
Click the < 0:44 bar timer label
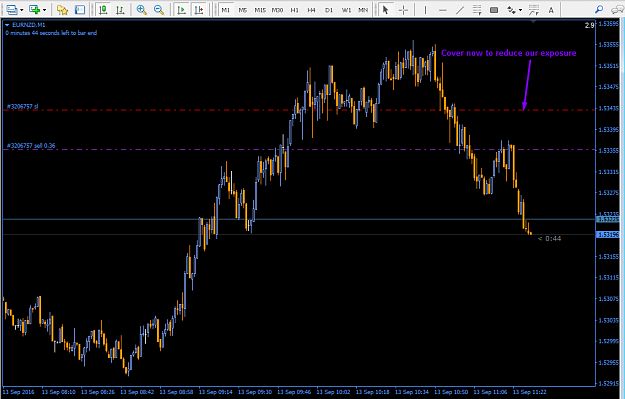(549, 238)
